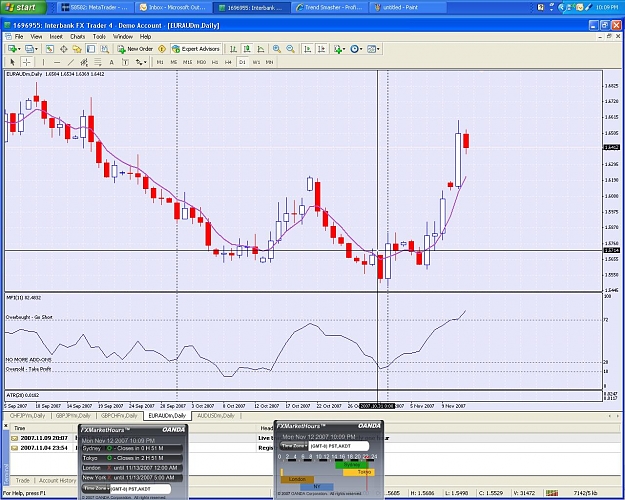This screenshot has width=625, height=500.
Task: Switch to the GBPJPYm,Daily chart tab
Action: point(73,415)
